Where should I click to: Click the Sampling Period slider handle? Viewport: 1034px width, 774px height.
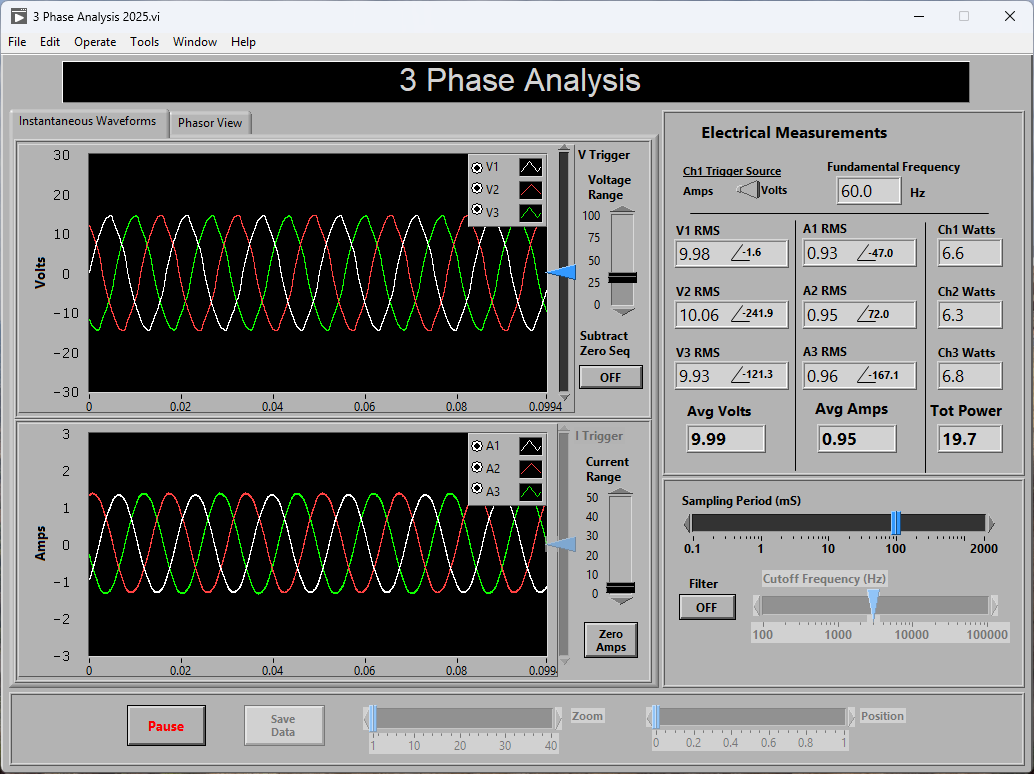(x=895, y=523)
